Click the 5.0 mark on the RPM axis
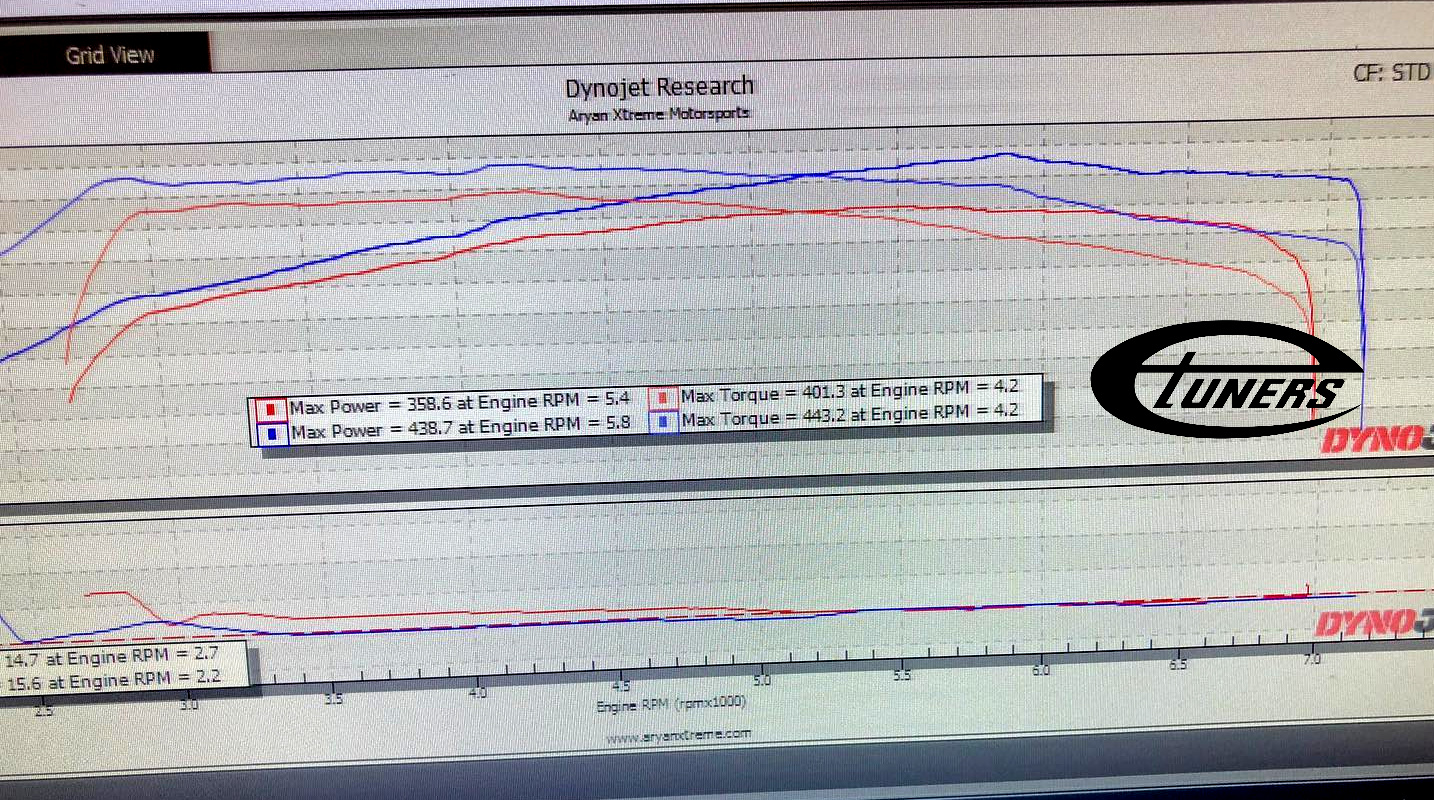This screenshot has width=1434, height=800. pos(761,679)
